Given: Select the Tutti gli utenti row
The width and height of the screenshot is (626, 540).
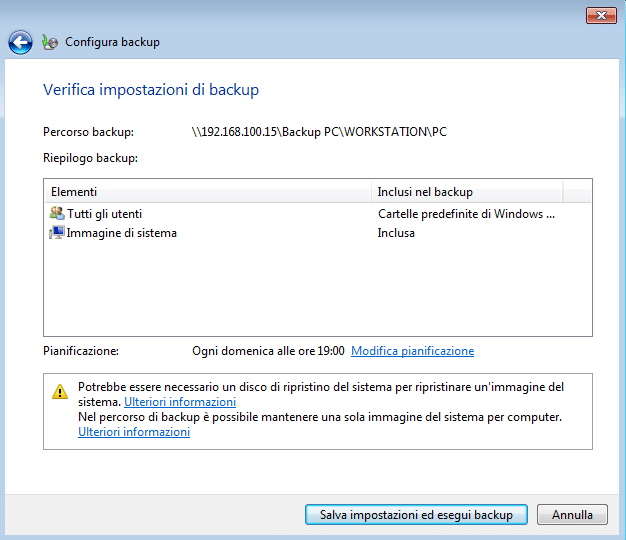Looking at the screenshot, I should click(317, 214).
